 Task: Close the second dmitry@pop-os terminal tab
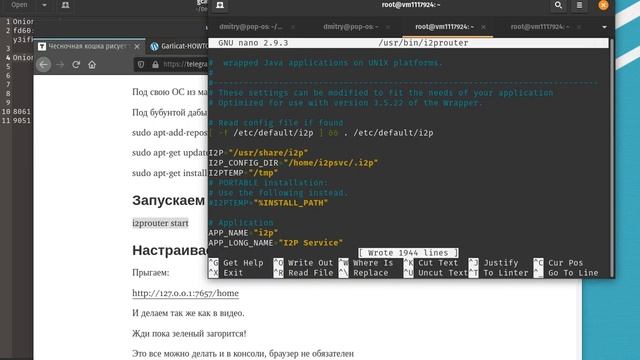388,27
